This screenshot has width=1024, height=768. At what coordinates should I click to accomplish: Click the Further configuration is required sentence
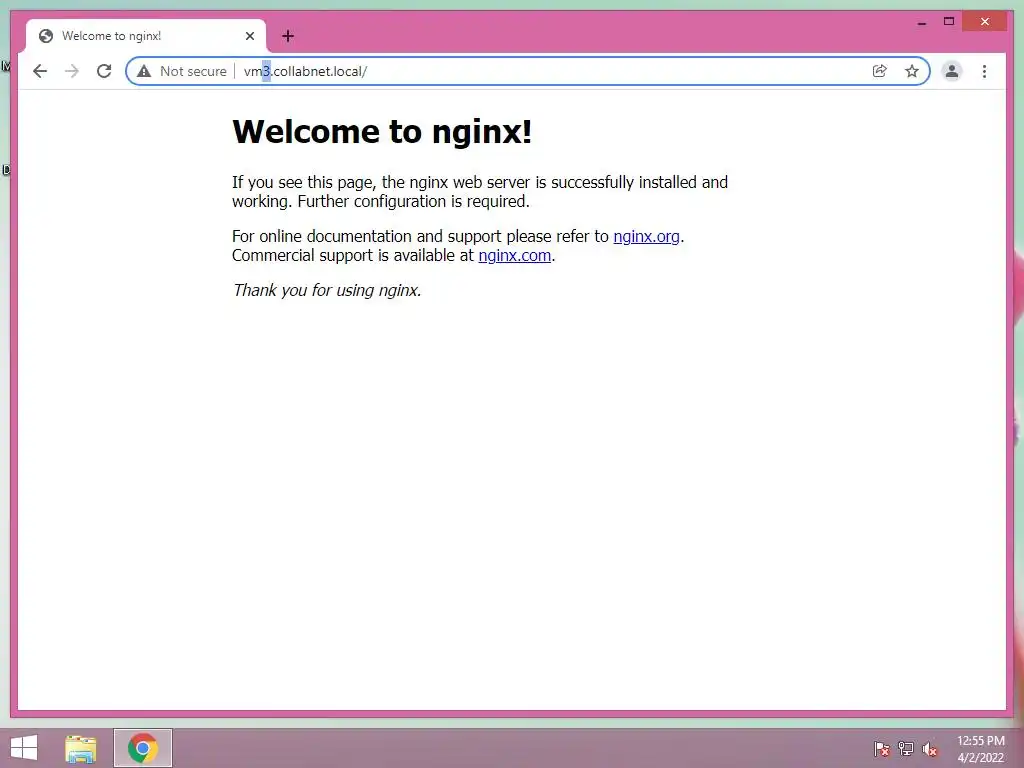pos(413,201)
